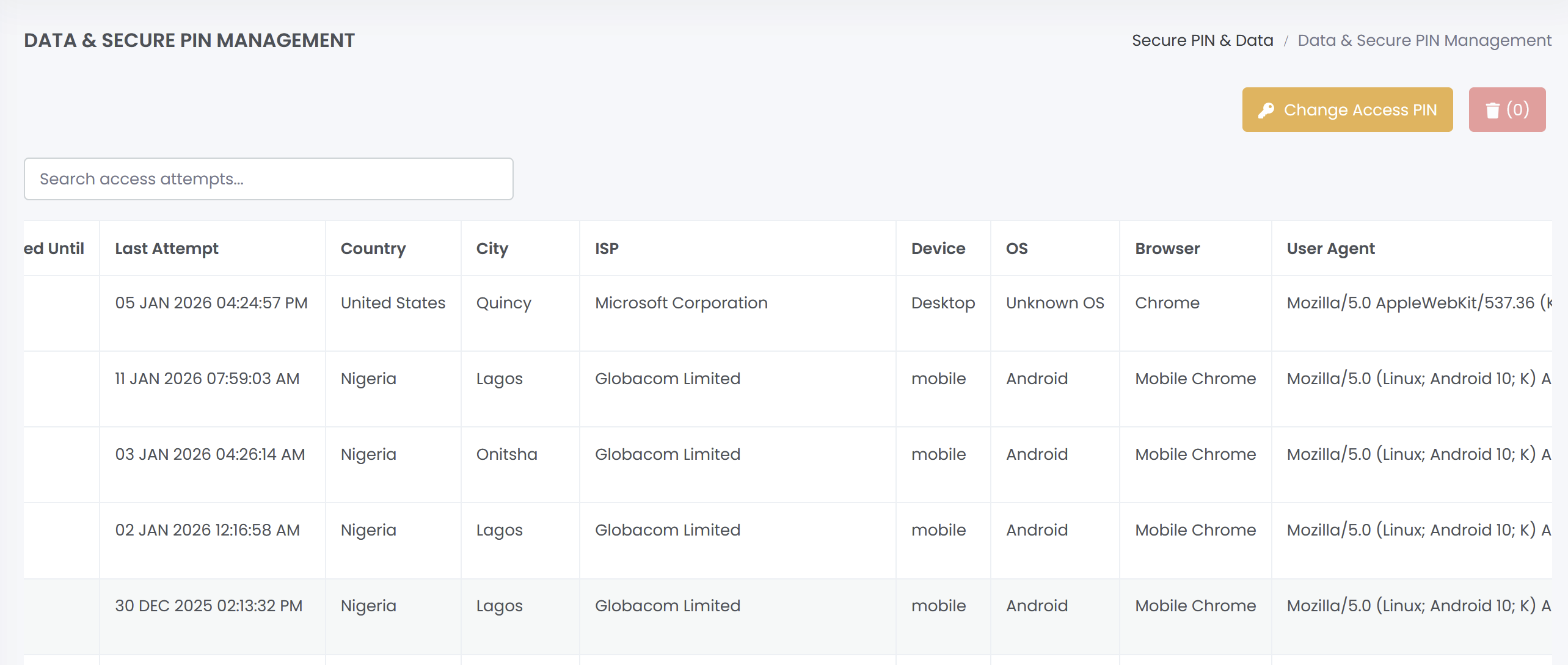Click the Change Access PIN button label
Image resolution: width=1568 pixels, height=665 pixels.
click(1360, 110)
